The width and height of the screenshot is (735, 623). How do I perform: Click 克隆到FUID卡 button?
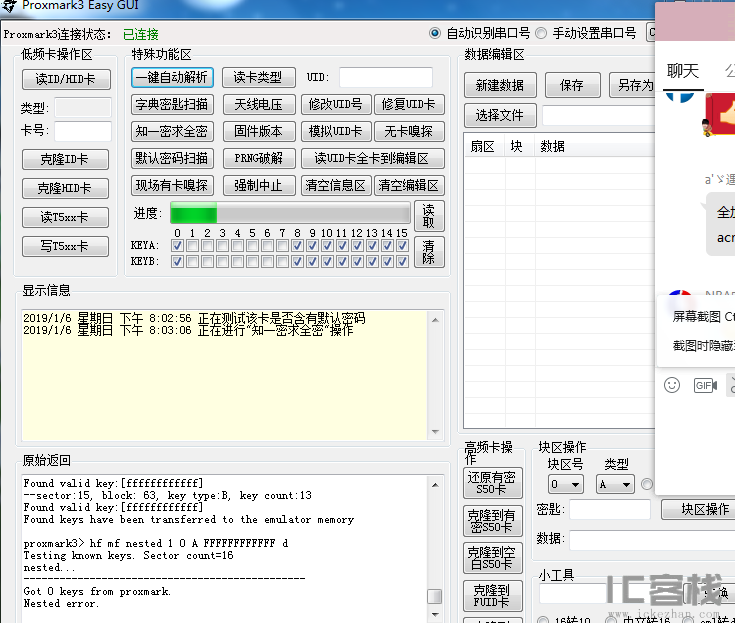pos(493,596)
